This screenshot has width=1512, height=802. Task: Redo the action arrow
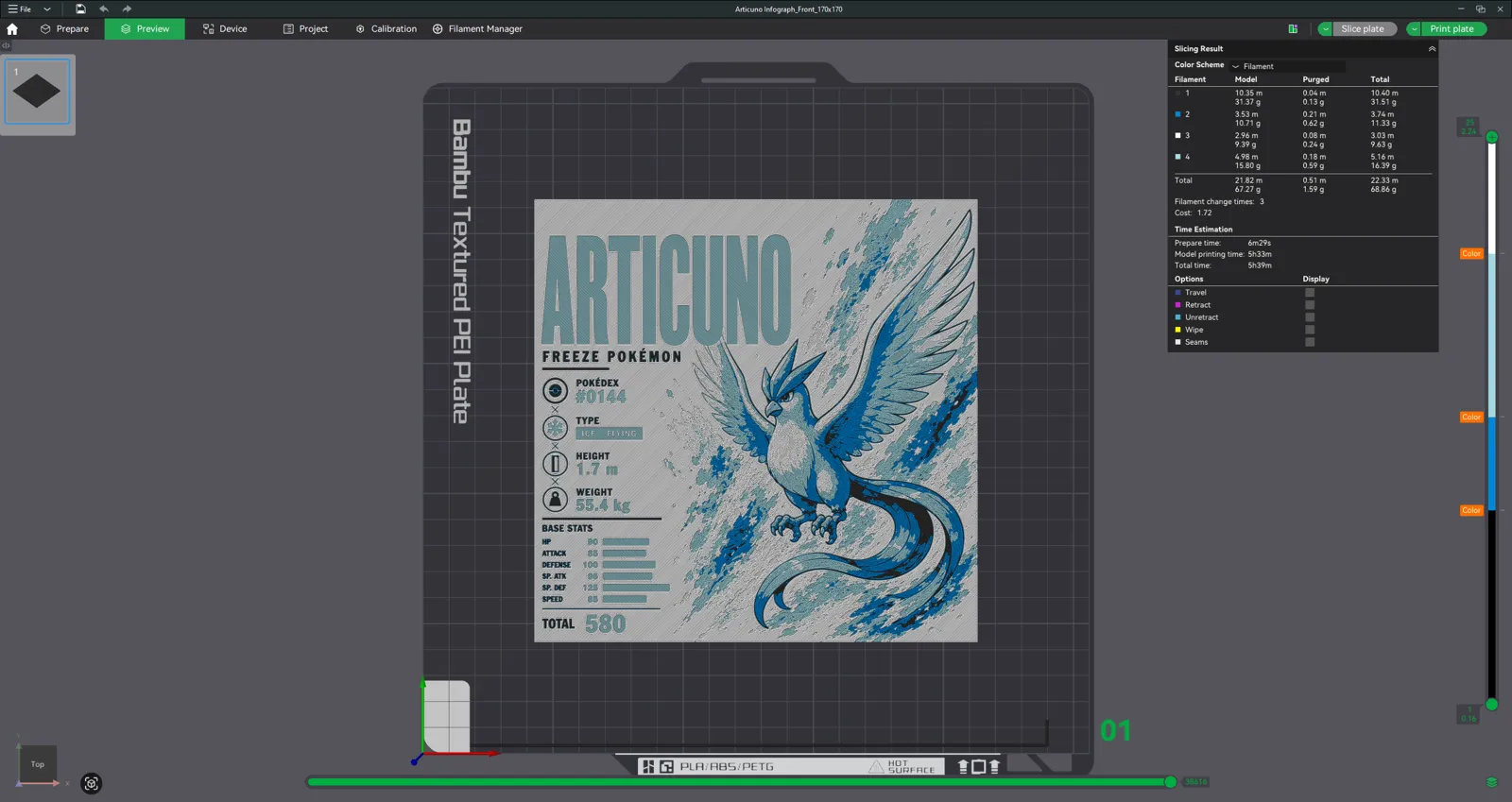(x=127, y=9)
